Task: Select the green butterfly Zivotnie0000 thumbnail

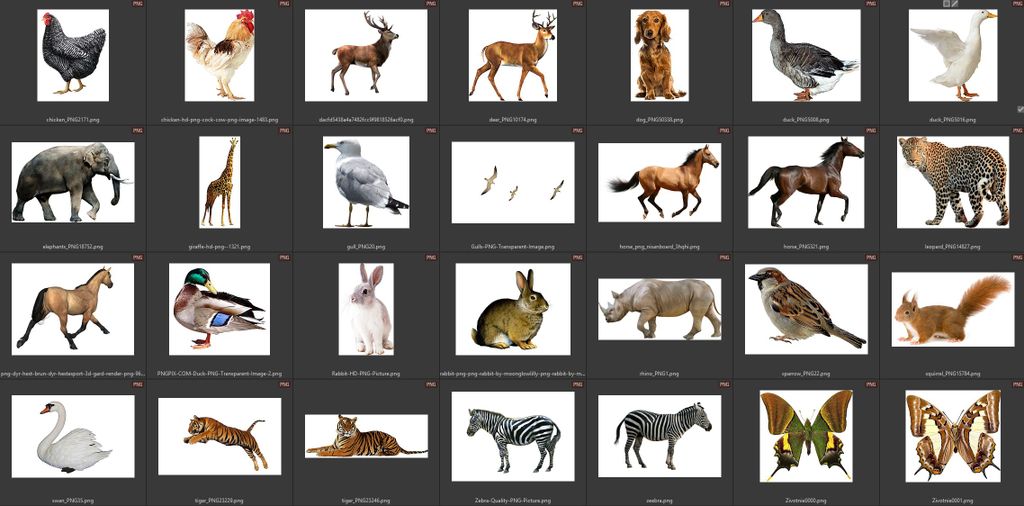Action: pos(805,436)
